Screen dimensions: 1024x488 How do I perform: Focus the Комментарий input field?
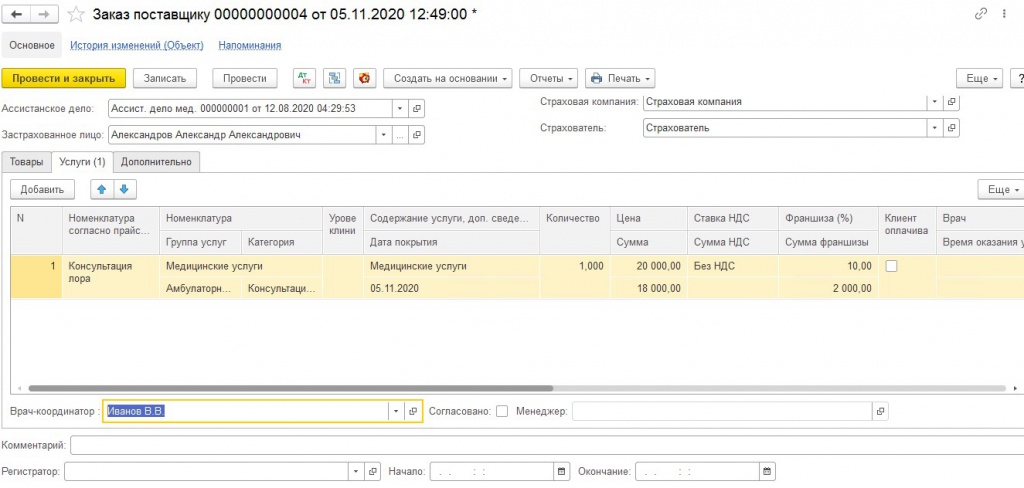coord(547,445)
